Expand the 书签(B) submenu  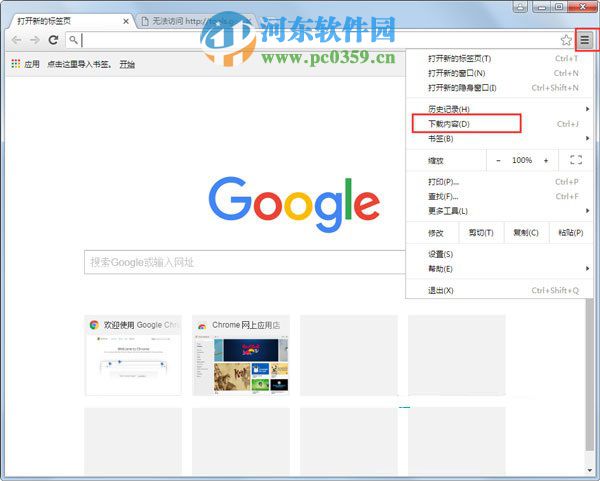[x=499, y=139]
